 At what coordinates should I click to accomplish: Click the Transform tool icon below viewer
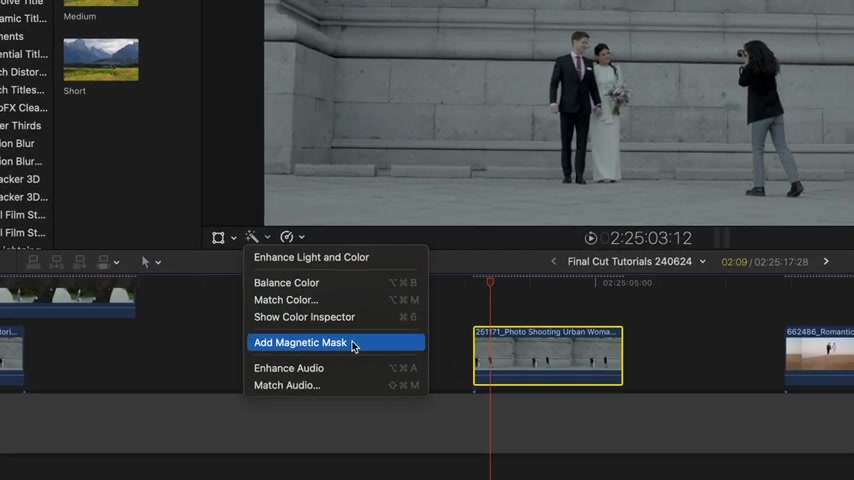click(218, 238)
